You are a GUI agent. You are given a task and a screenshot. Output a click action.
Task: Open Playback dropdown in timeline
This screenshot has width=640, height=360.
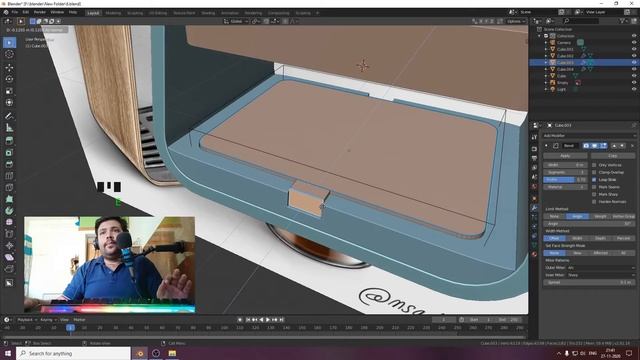[x=27, y=320]
